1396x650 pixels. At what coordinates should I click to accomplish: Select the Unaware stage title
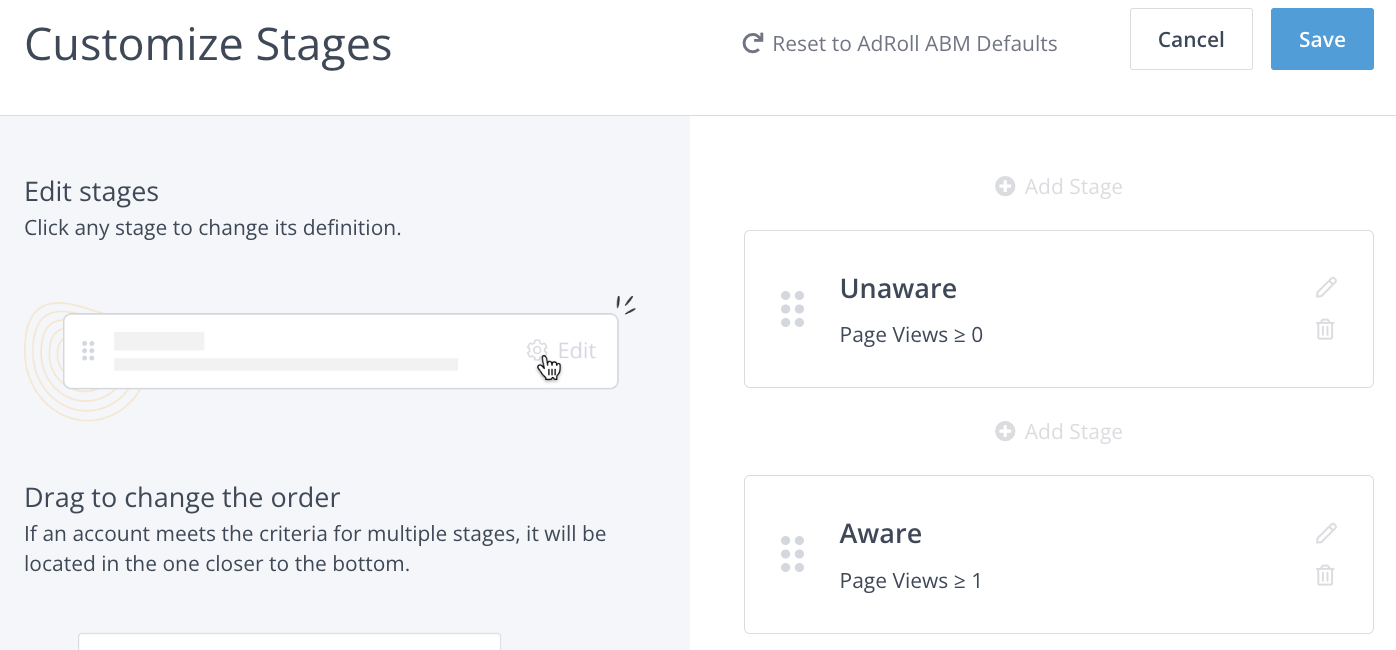point(898,288)
